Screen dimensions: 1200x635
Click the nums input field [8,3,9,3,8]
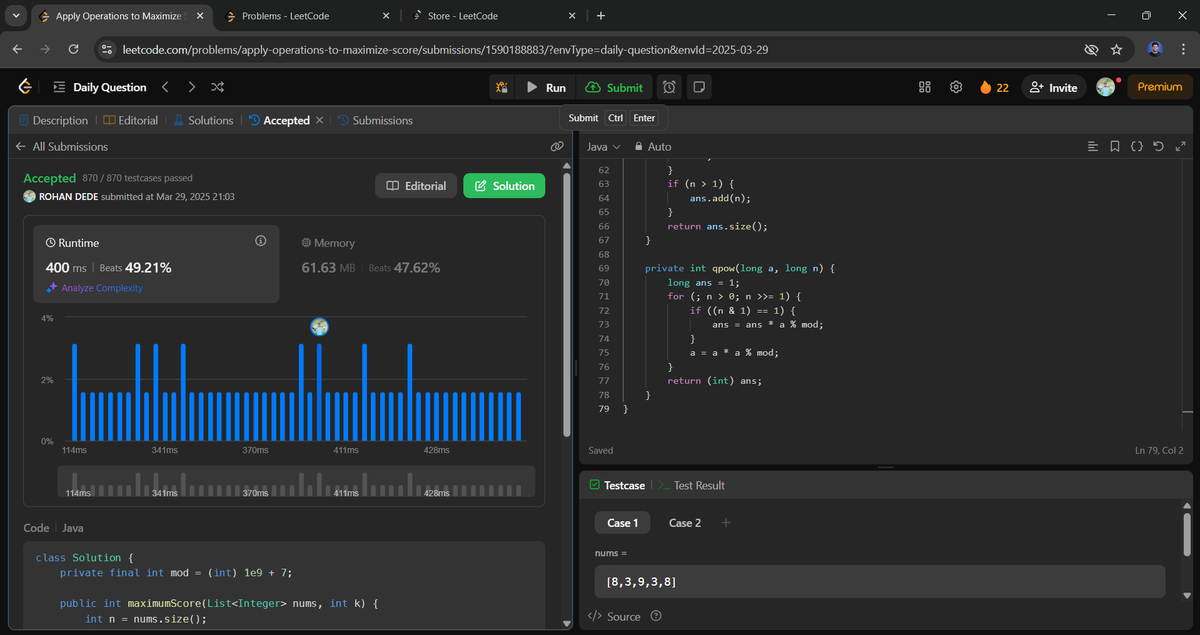click(x=879, y=581)
